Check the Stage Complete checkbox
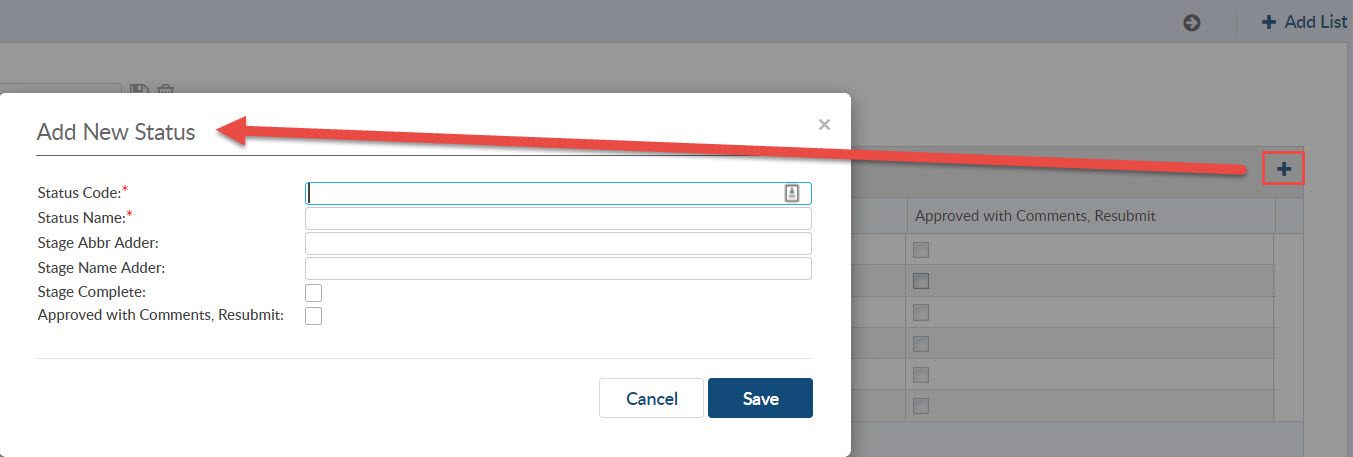The image size is (1353, 457). (x=313, y=293)
